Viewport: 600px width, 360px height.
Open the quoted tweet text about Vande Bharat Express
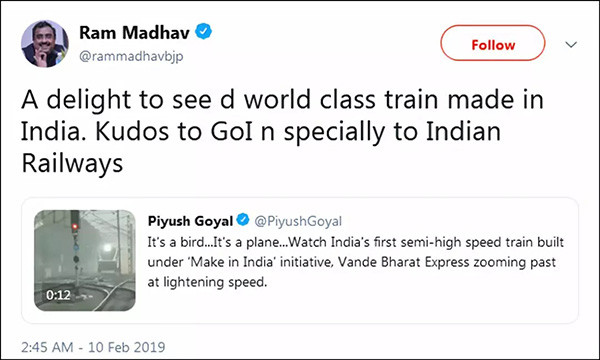(x=355, y=262)
